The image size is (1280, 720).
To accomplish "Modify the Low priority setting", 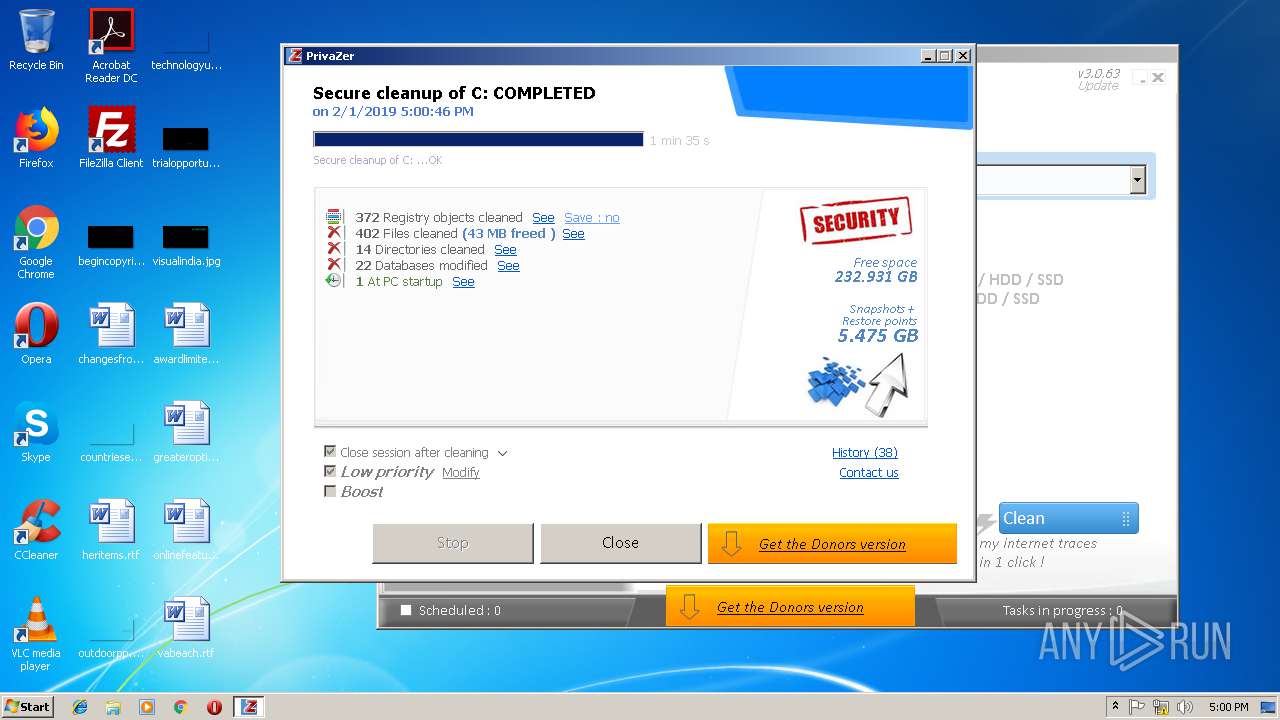I will point(461,472).
